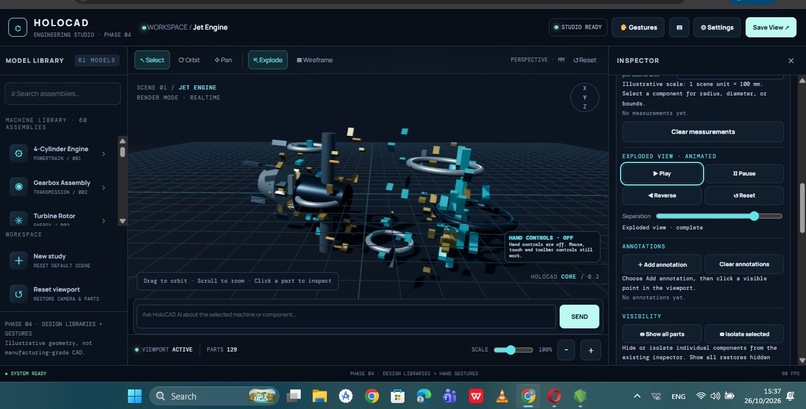Image resolution: width=806 pixels, height=409 pixels.
Task: Switch to the Pan tool
Action: click(223, 60)
